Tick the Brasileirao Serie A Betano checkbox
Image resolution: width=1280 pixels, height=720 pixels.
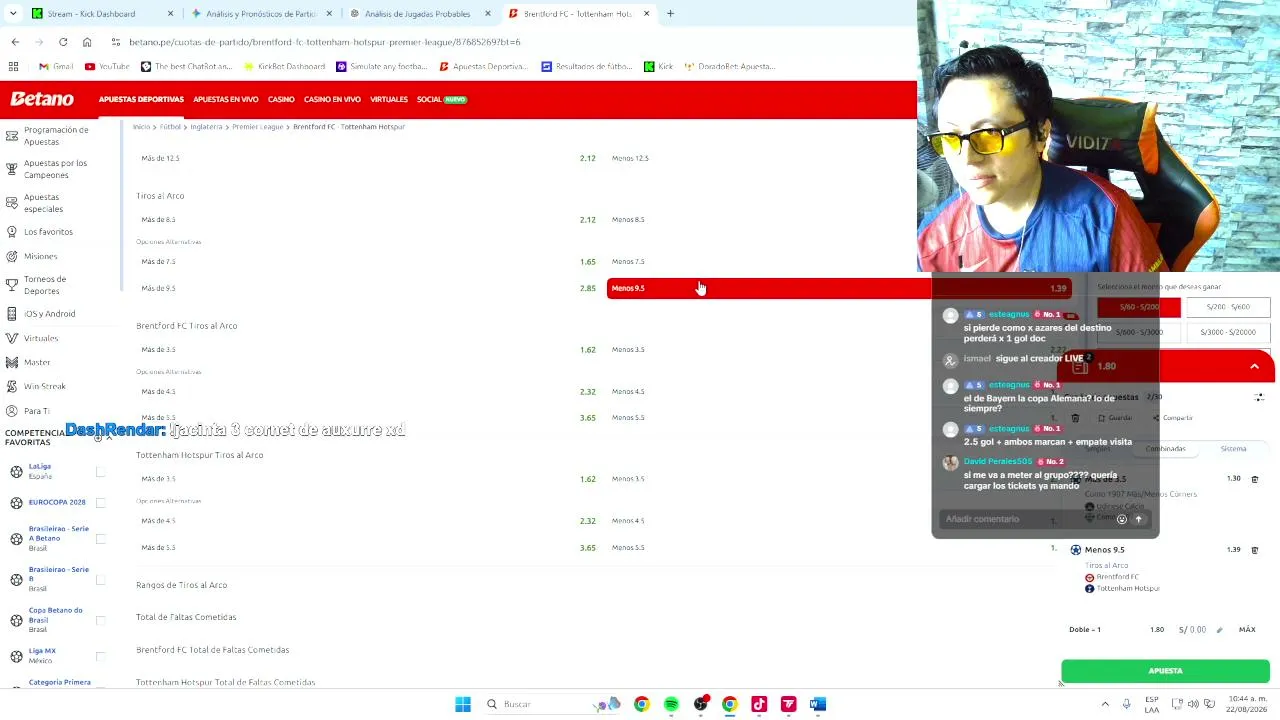pos(100,539)
